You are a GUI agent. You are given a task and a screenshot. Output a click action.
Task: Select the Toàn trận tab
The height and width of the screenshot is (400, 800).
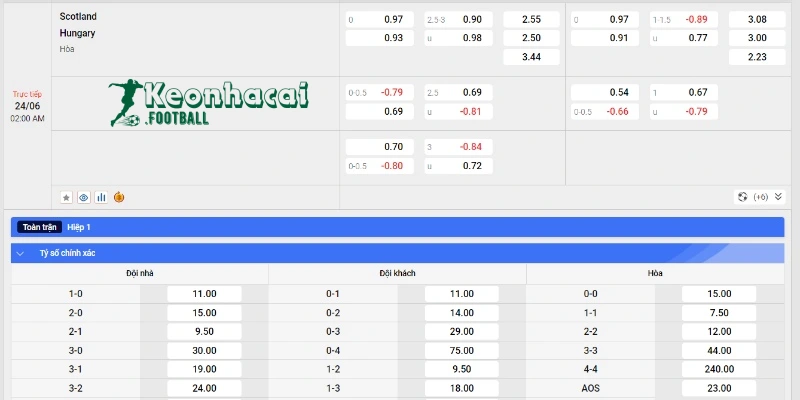(x=40, y=228)
